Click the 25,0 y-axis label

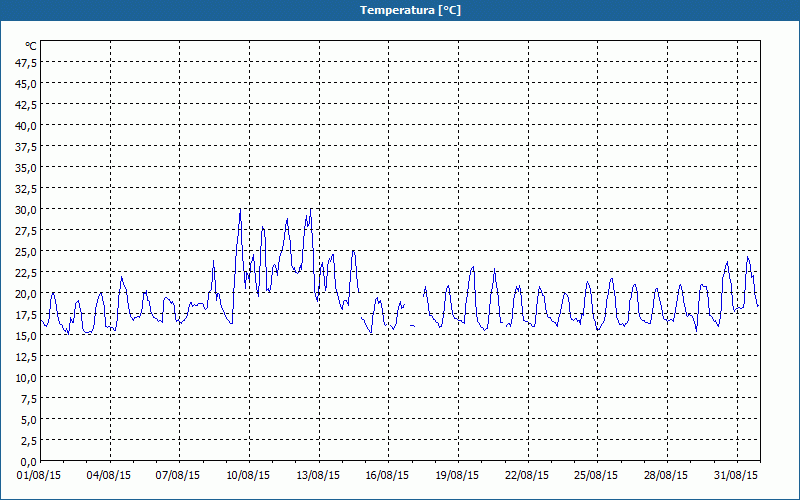coord(27,252)
